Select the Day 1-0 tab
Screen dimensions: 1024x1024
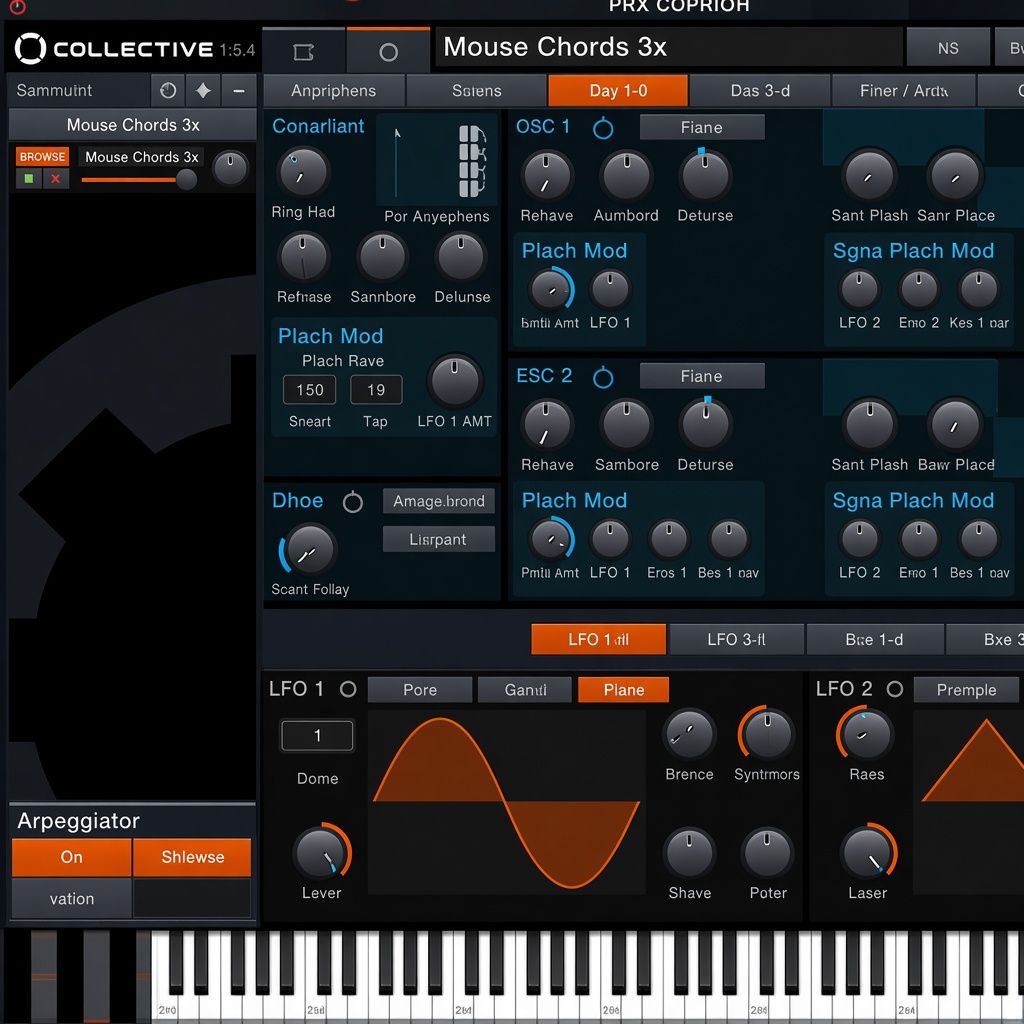618,91
